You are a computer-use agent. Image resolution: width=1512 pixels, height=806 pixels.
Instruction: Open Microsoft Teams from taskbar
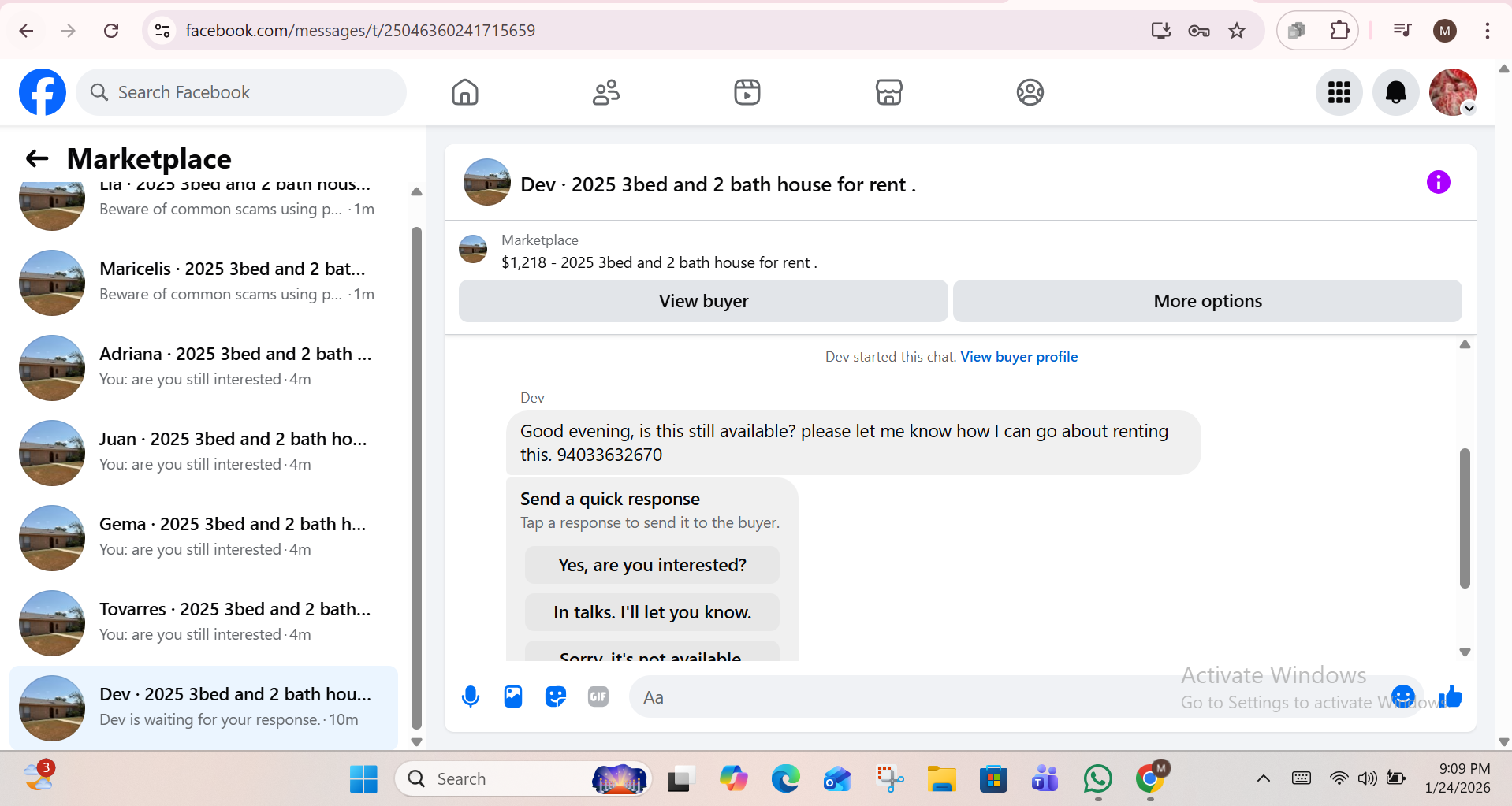coord(1045,779)
